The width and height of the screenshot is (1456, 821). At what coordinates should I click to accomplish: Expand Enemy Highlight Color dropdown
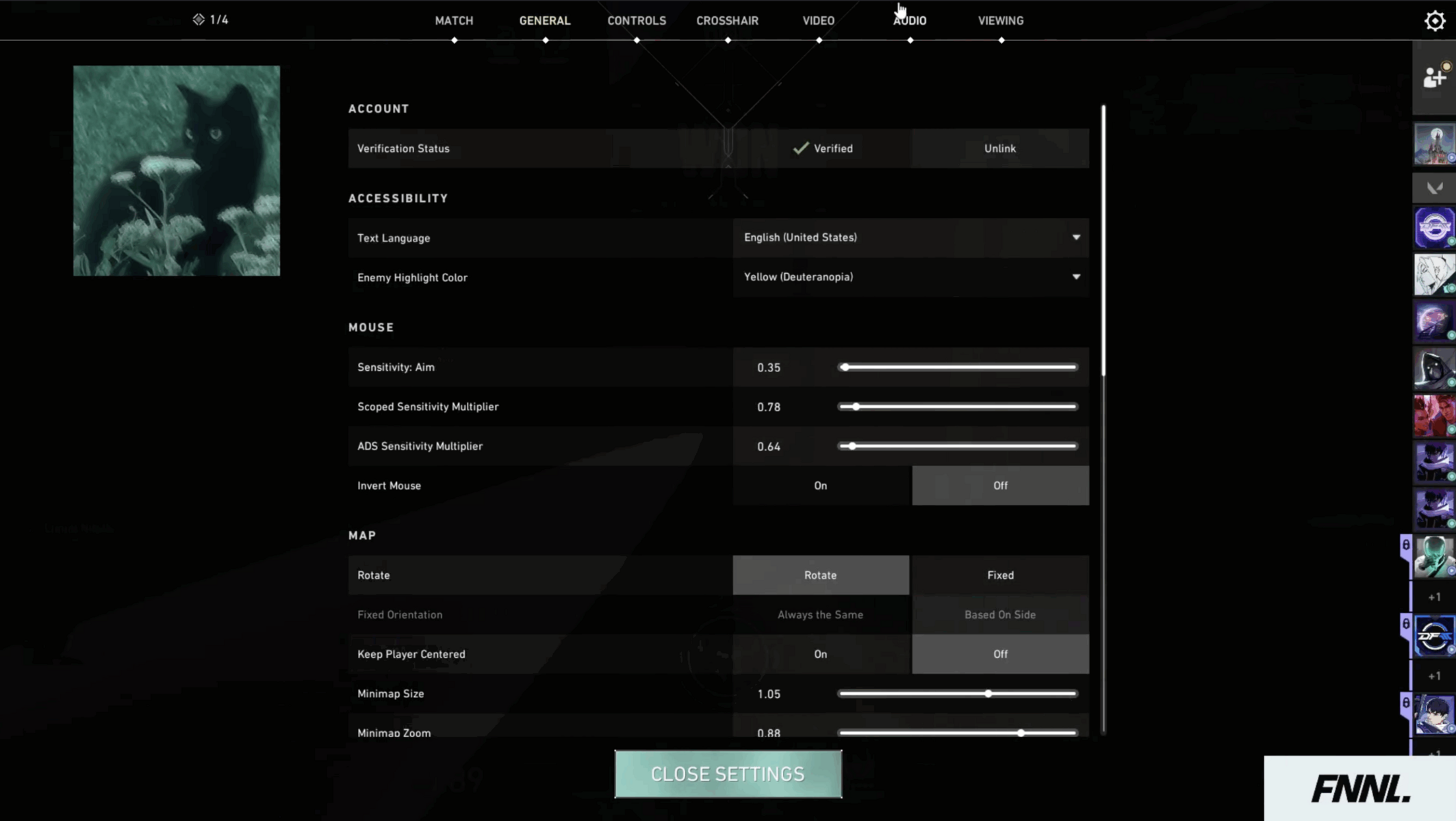click(x=910, y=277)
